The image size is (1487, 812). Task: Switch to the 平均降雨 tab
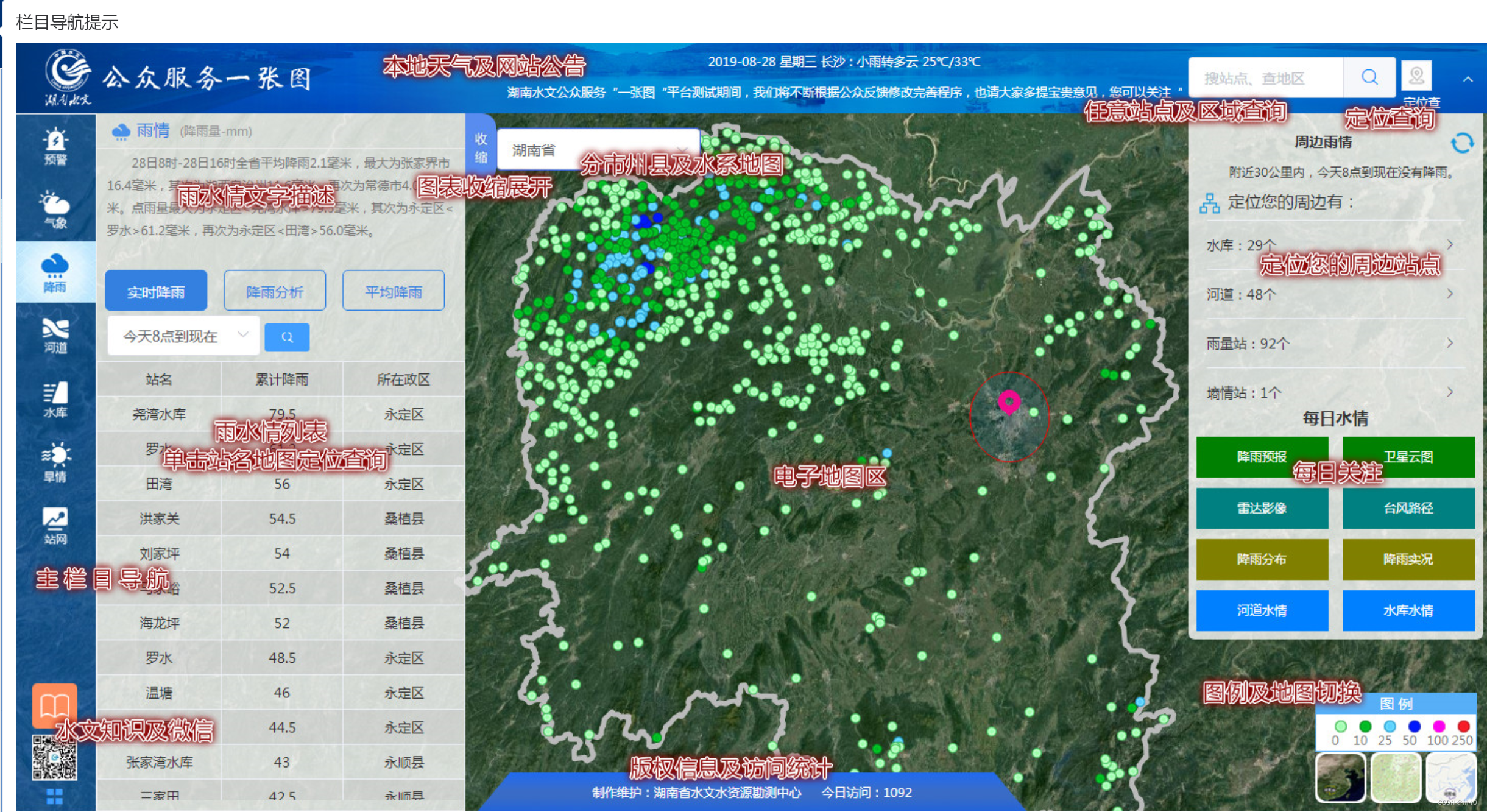(x=394, y=292)
